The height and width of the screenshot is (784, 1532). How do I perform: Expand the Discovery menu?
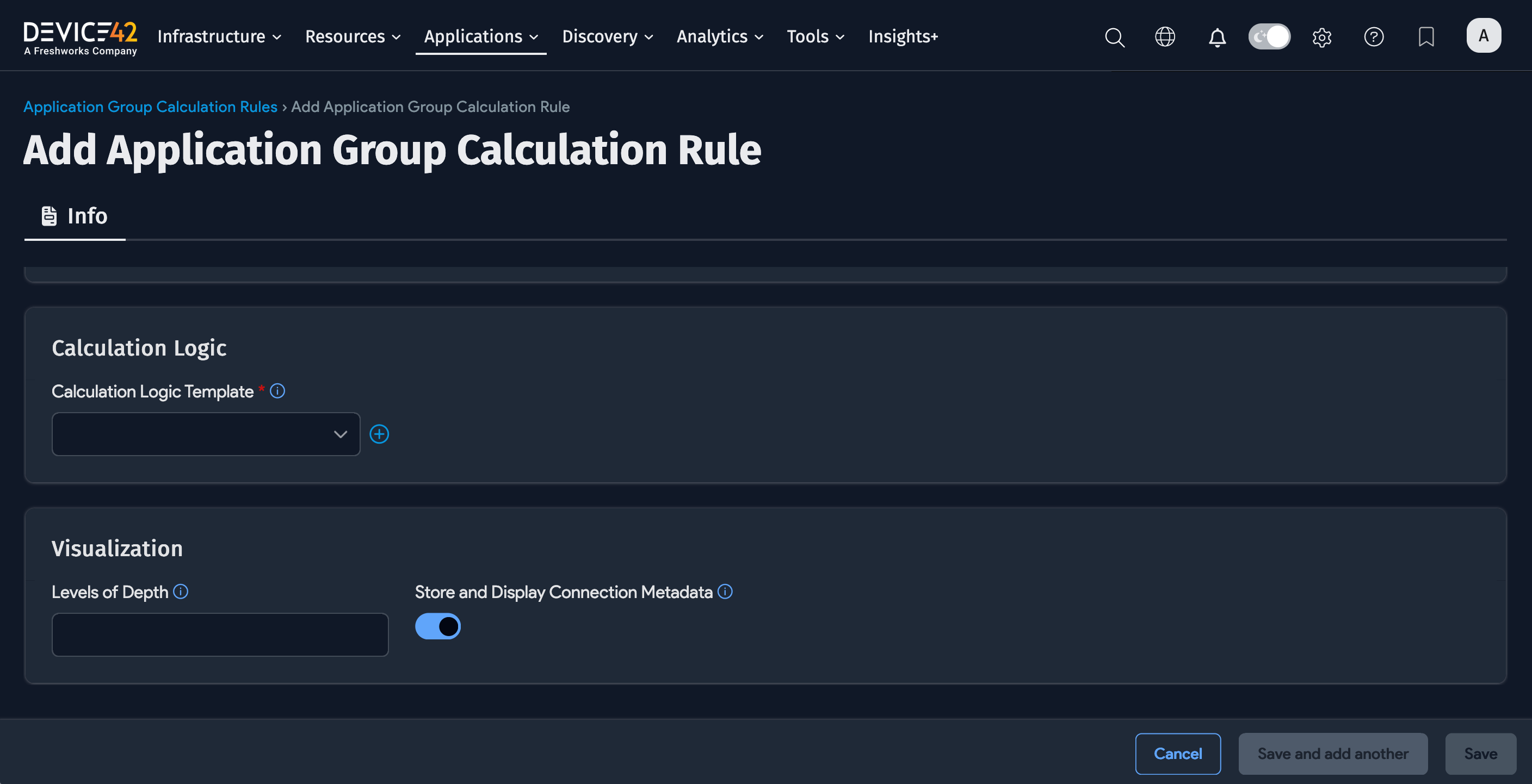[x=607, y=36]
